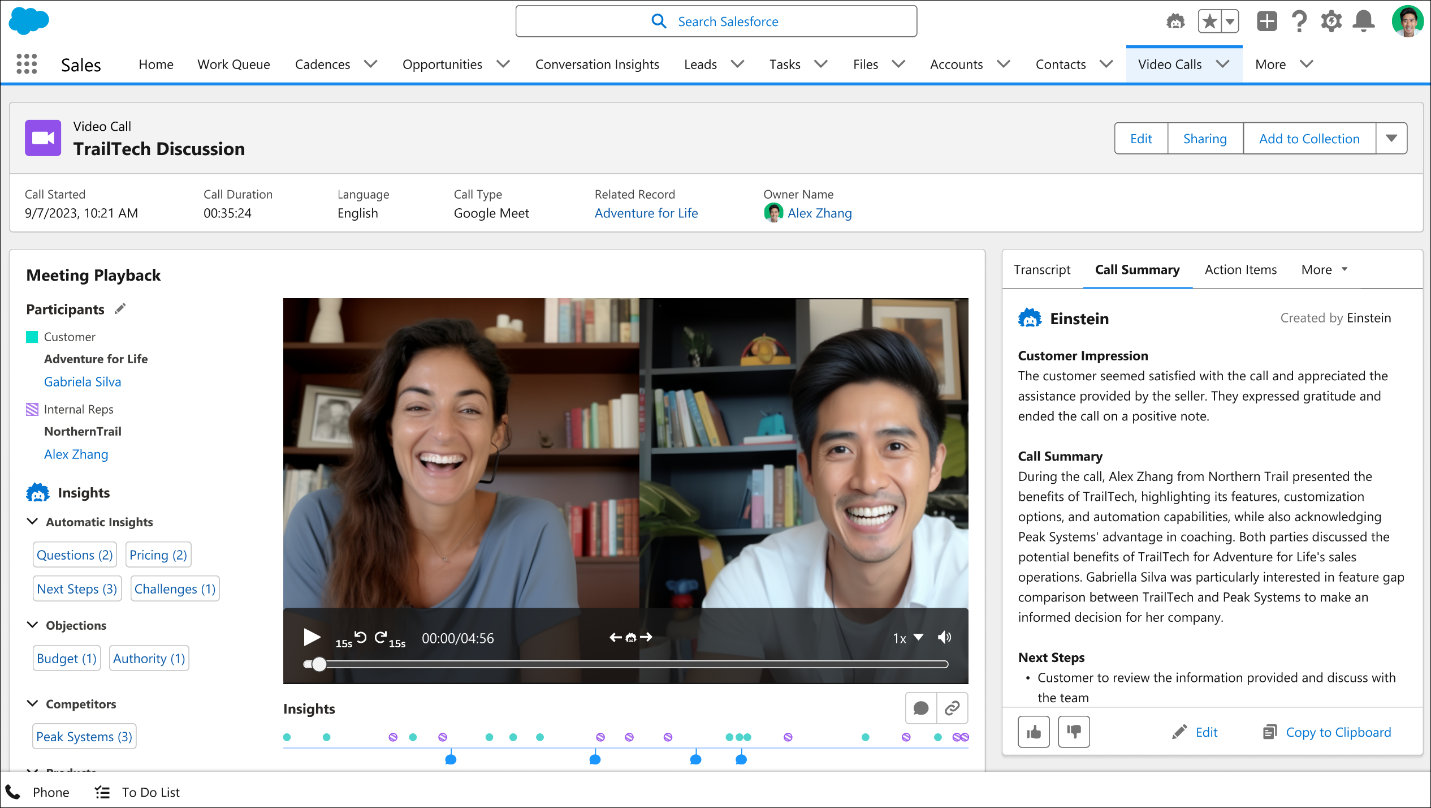This screenshot has height=808, width=1431.
Task: Click the video progress slider handle
Action: (x=319, y=664)
